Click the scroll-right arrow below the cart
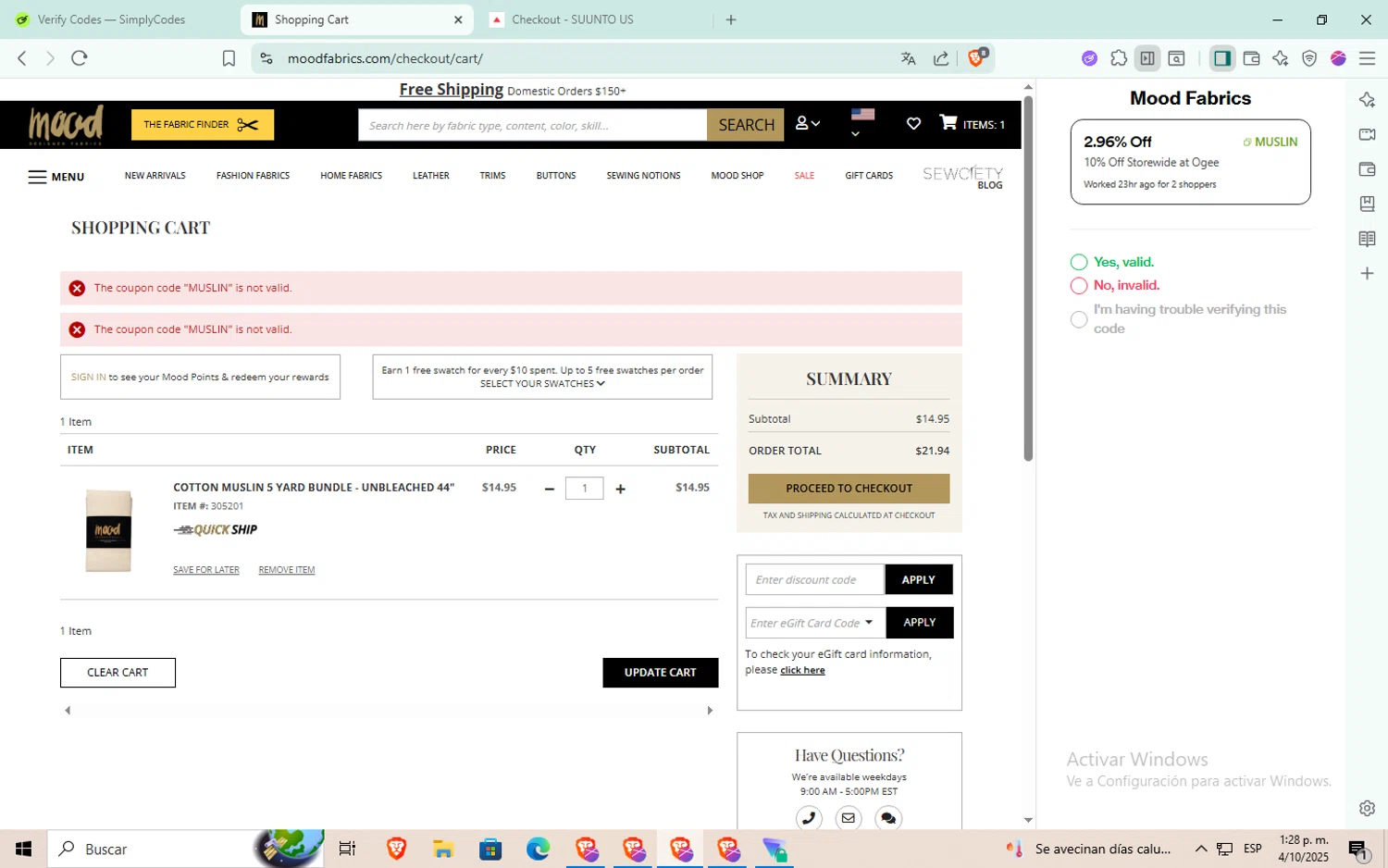The height and width of the screenshot is (868, 1388). [x=710, y=711]
